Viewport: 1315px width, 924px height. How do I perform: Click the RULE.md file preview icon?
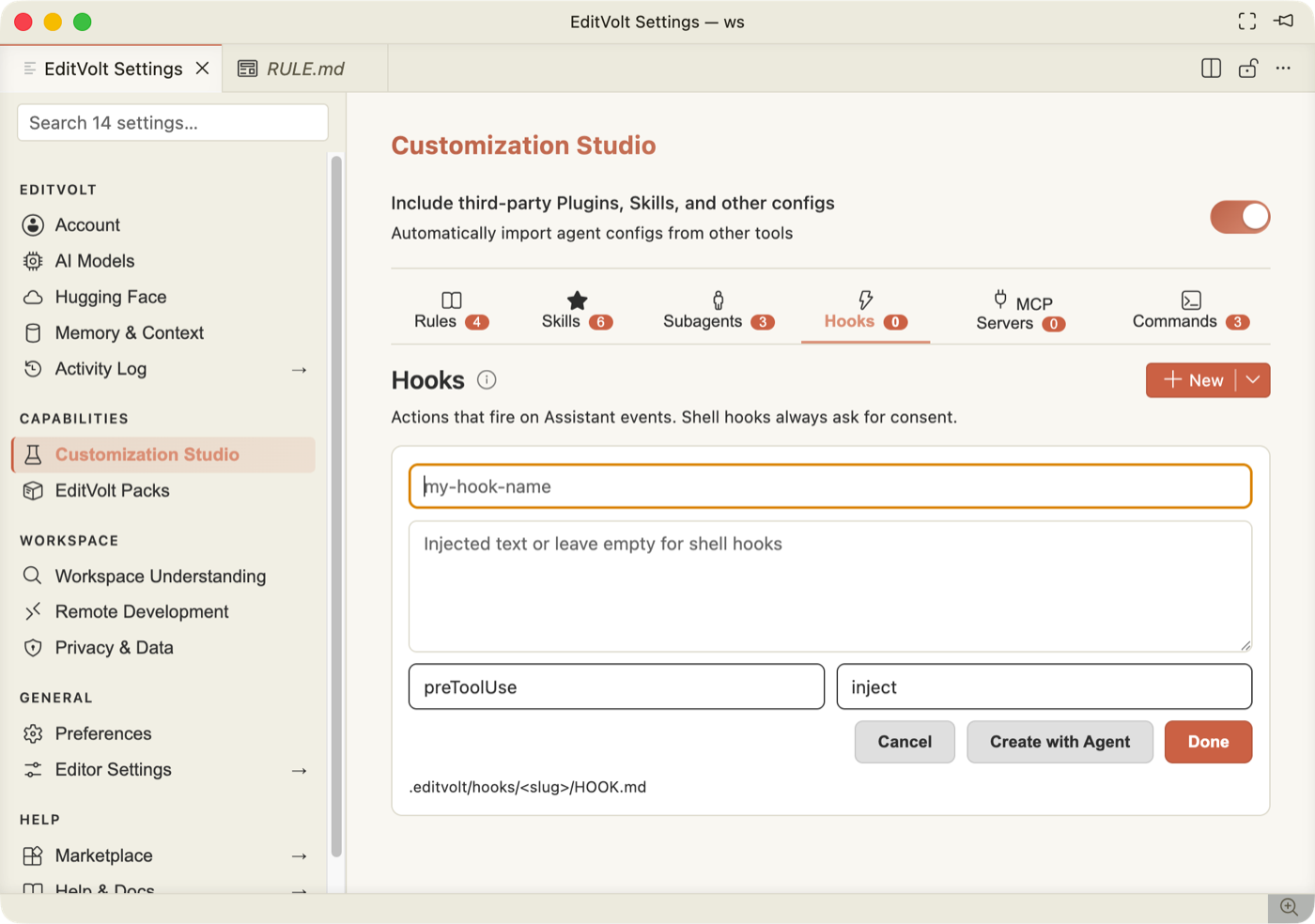(x=248, y=69)
